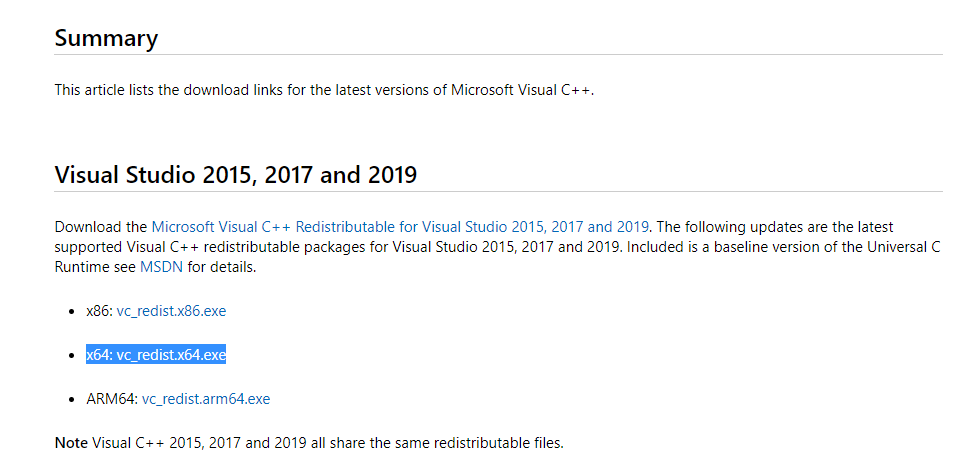Open the vc_redist.arm64.exe link
Image resolution: width=973 pixels, height=459 pixels.
pos(205,399)
